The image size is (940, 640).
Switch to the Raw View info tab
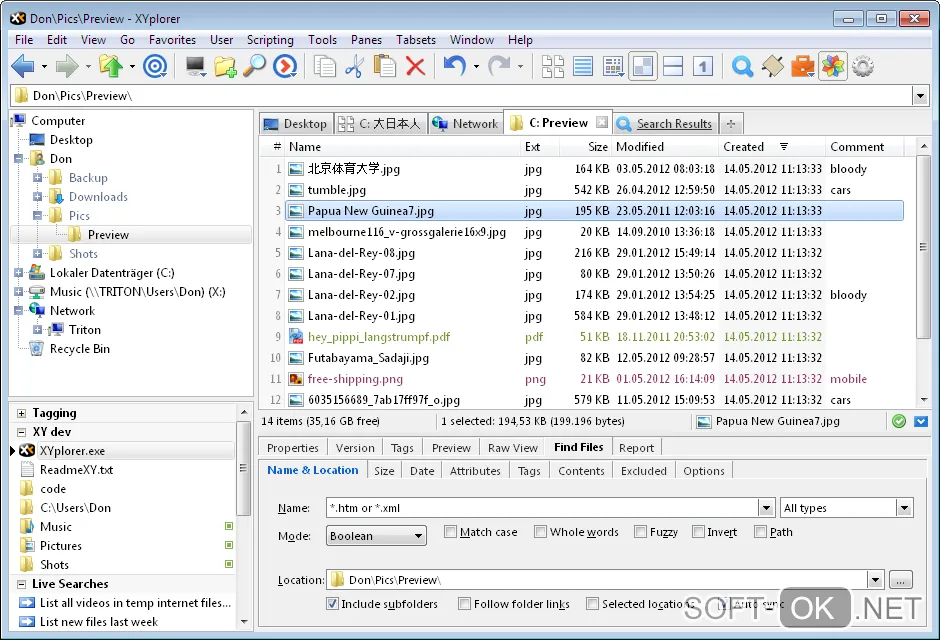coord(513,448)
